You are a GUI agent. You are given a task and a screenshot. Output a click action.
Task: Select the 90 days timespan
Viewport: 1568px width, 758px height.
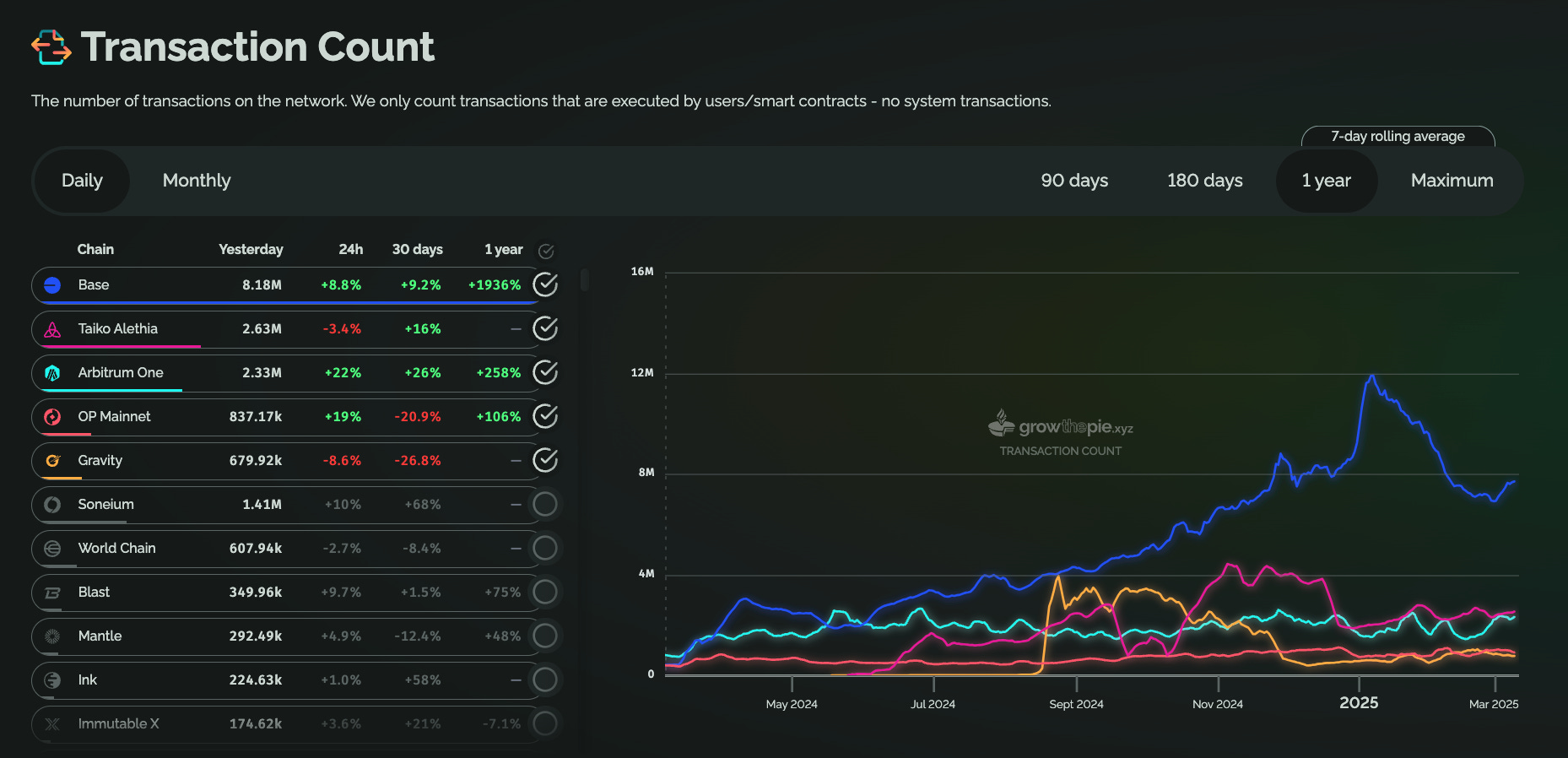[x=1074, y=181]
